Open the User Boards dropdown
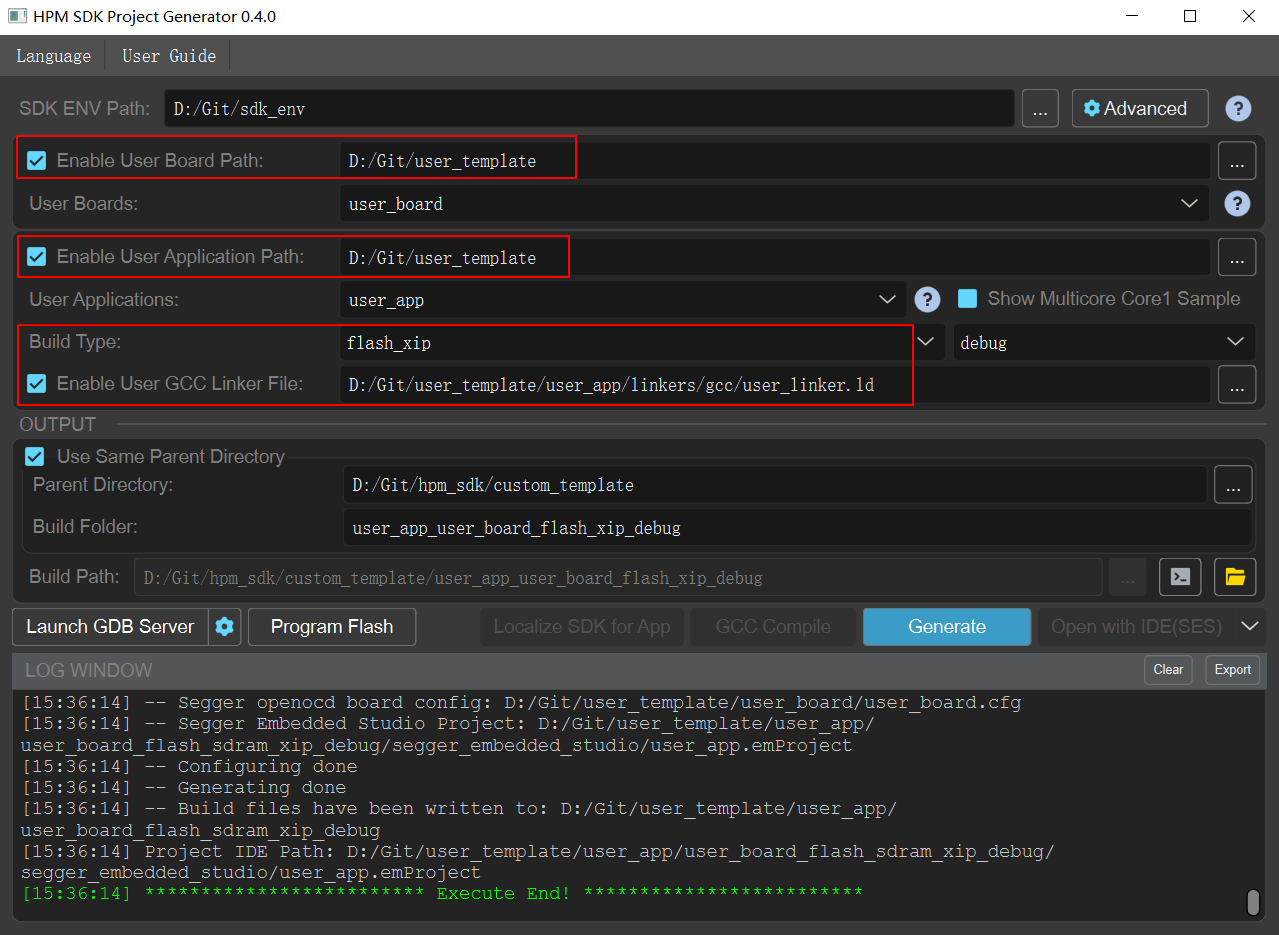This screenshot has width=1279, height=935. click(1189, 203)
